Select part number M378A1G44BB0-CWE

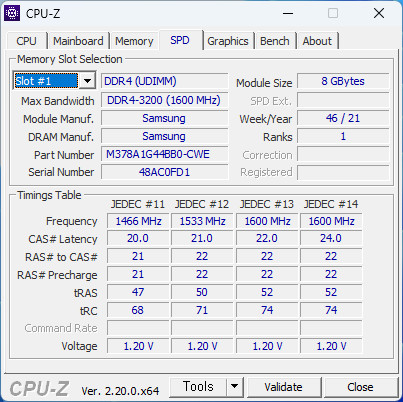pyautogui.click(x=165, y=154)
